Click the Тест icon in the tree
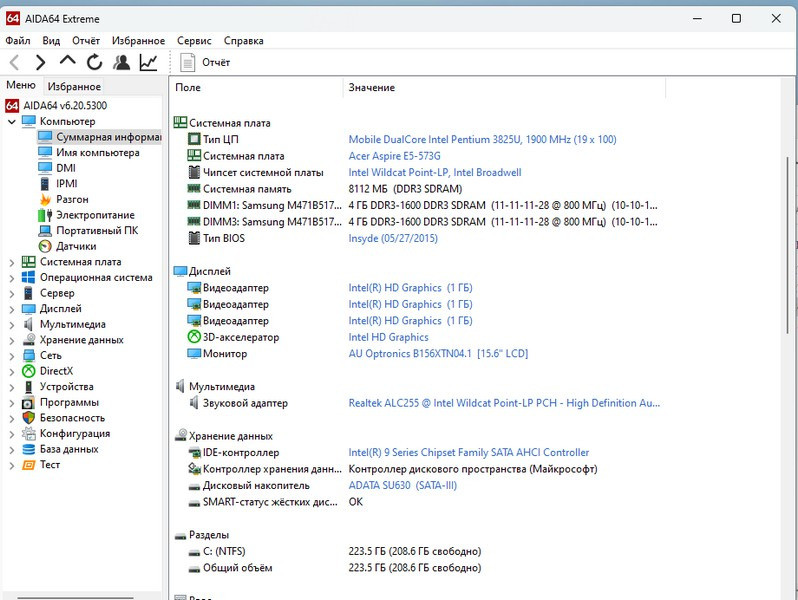Viewport: 798px width, 600px height. tap(28, 465)
